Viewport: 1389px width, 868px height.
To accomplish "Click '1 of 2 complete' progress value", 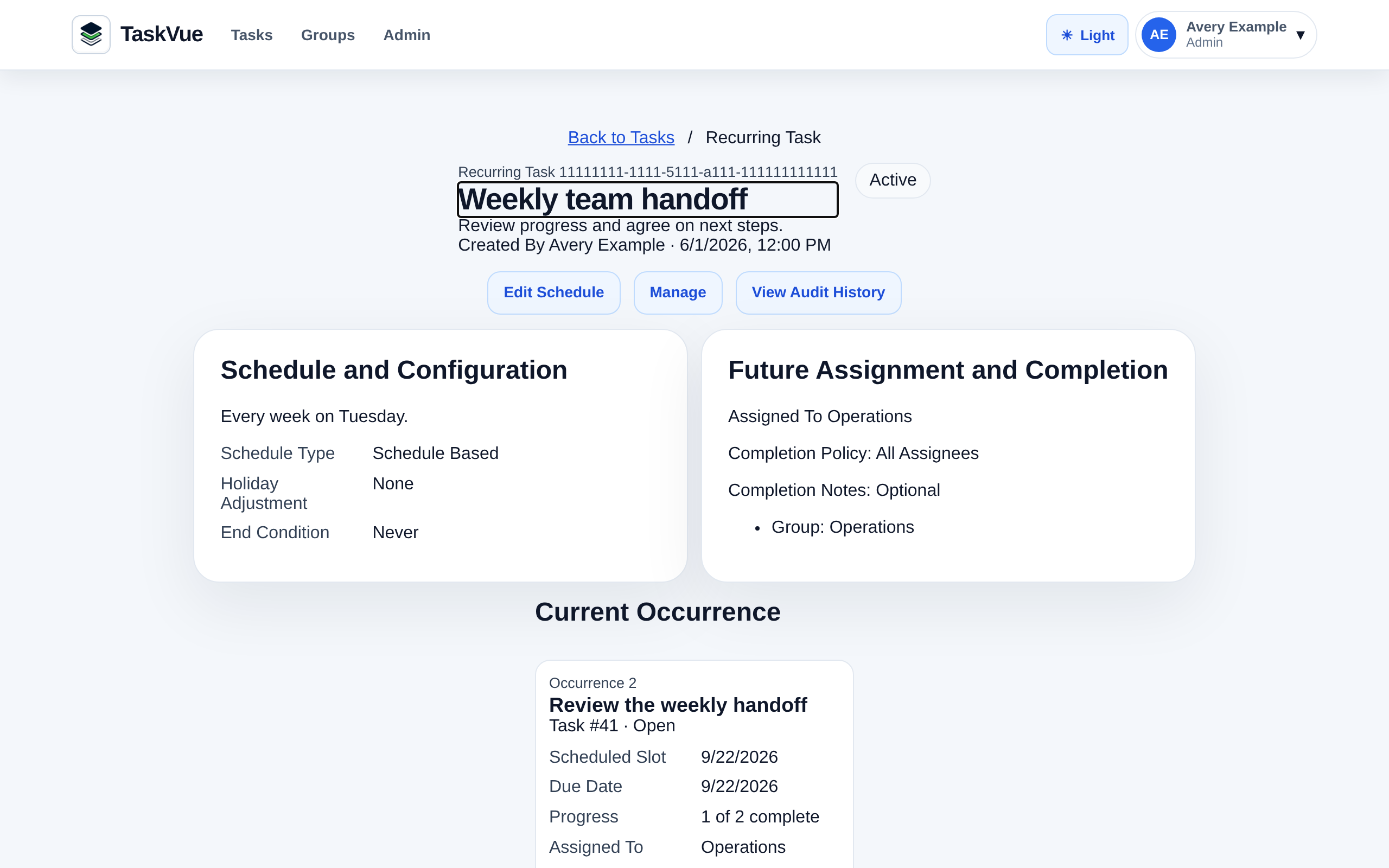I will click(760, 816).
